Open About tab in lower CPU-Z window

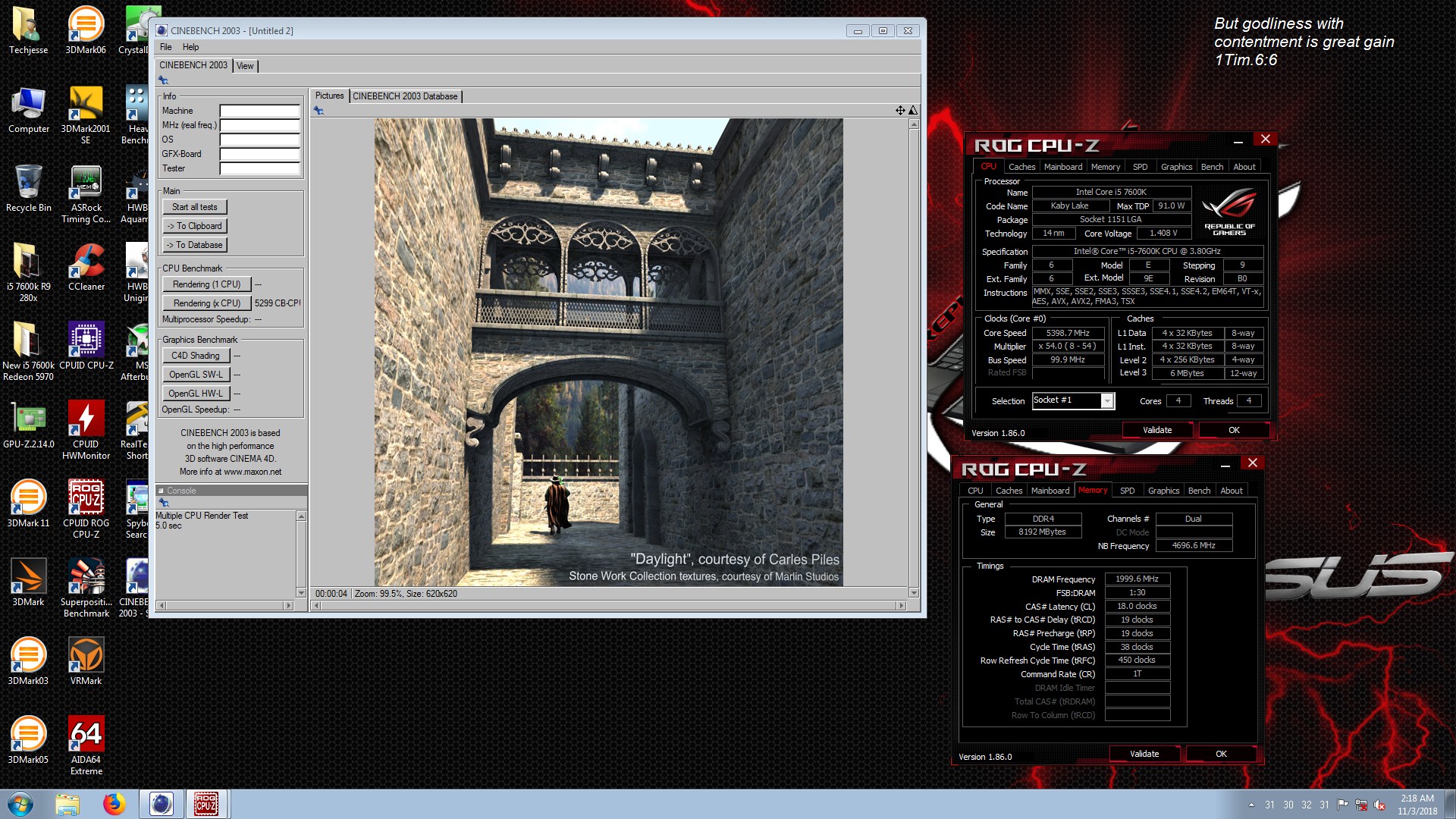point(1232,491)
